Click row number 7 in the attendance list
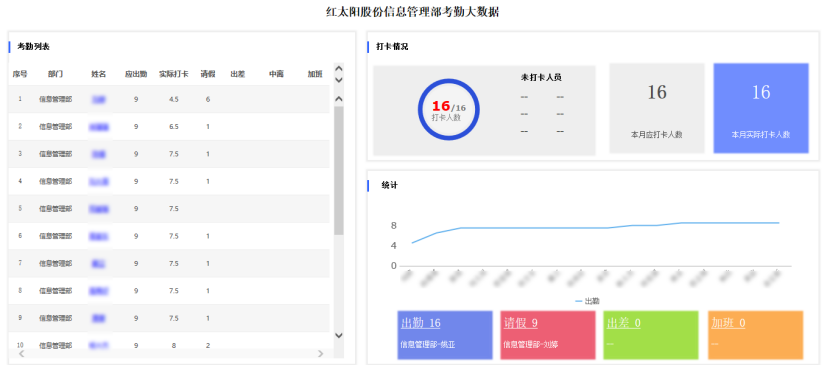 point(20,264)
